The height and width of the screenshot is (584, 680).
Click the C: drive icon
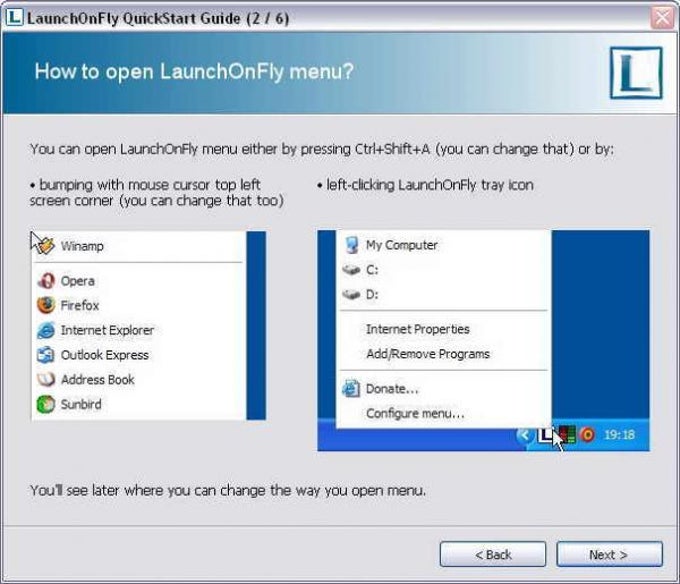(x=351, y=270)
